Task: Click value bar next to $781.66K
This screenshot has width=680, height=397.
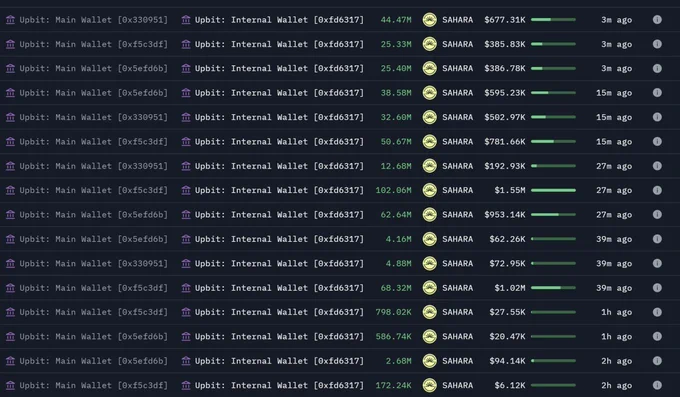Action: 553,141
